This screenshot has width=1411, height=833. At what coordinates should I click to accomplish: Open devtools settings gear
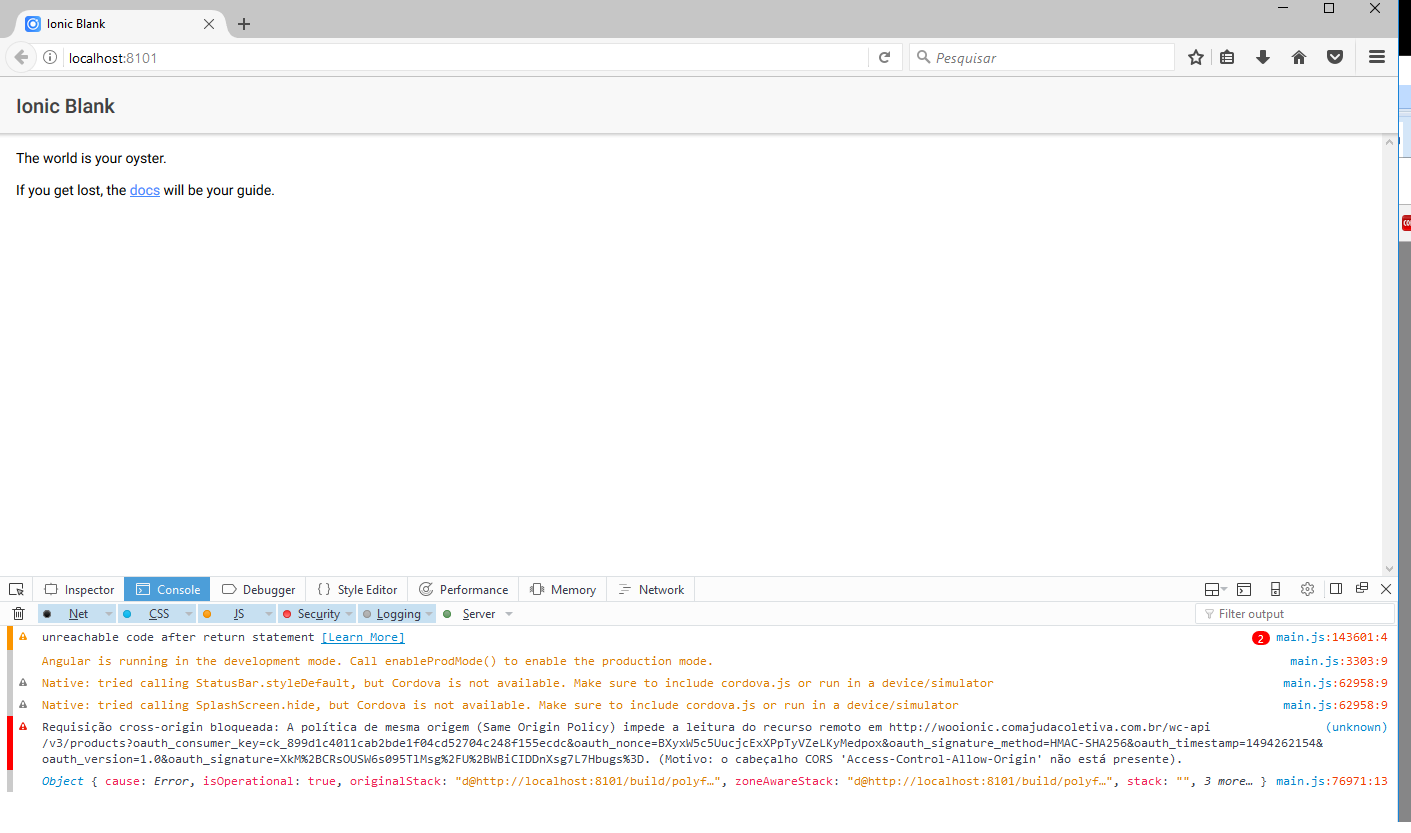coord(1307,589)
